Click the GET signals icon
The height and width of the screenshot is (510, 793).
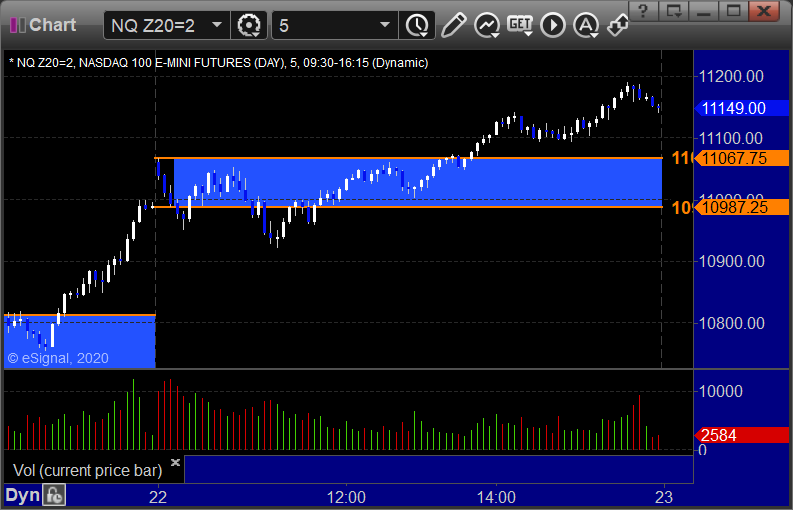pyautogui.click(x=519, y=25)
